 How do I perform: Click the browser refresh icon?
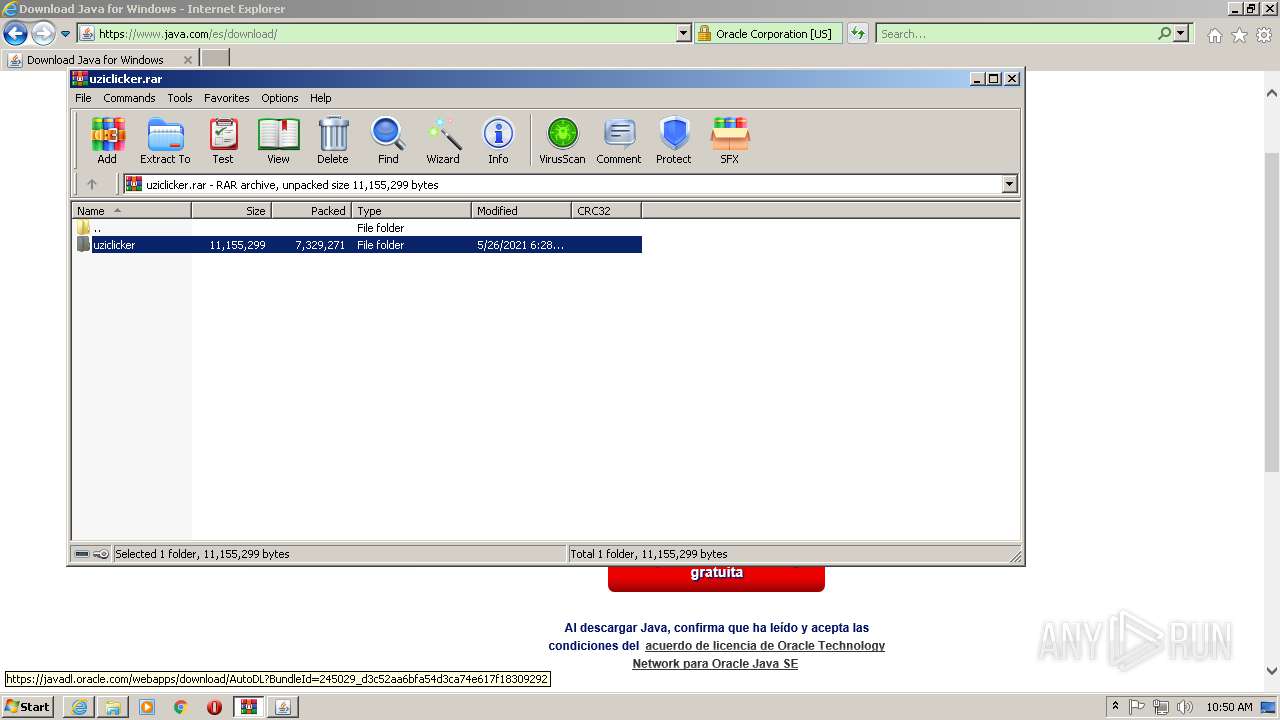pos(858,34)
